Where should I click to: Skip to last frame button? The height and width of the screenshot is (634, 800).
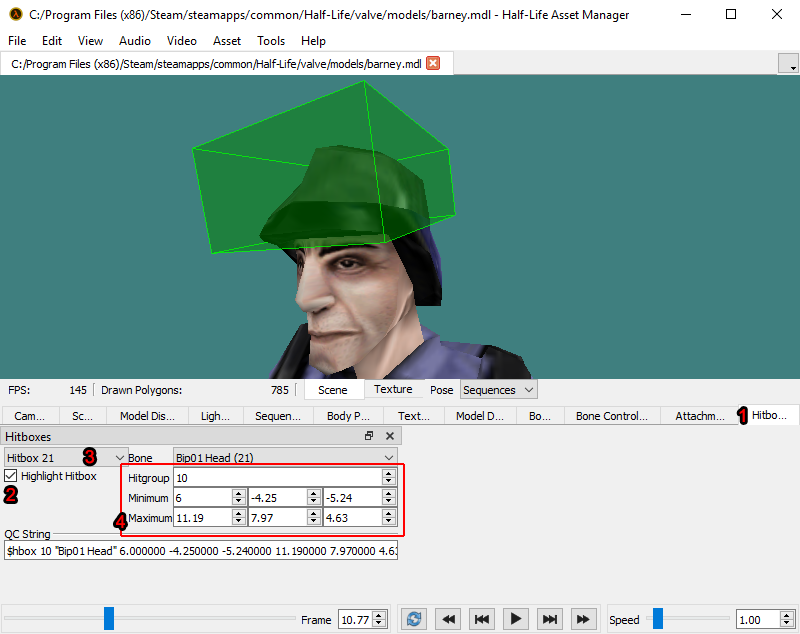click(549, 619)
